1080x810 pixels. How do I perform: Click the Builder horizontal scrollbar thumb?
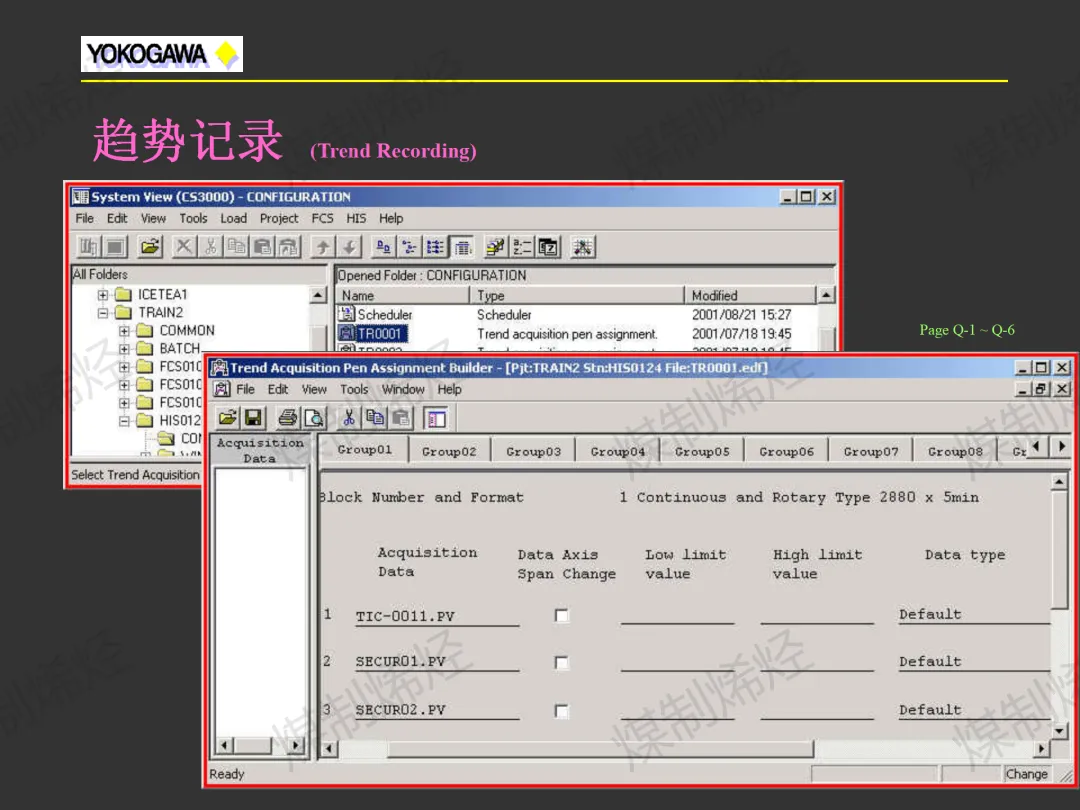point(600,748)
